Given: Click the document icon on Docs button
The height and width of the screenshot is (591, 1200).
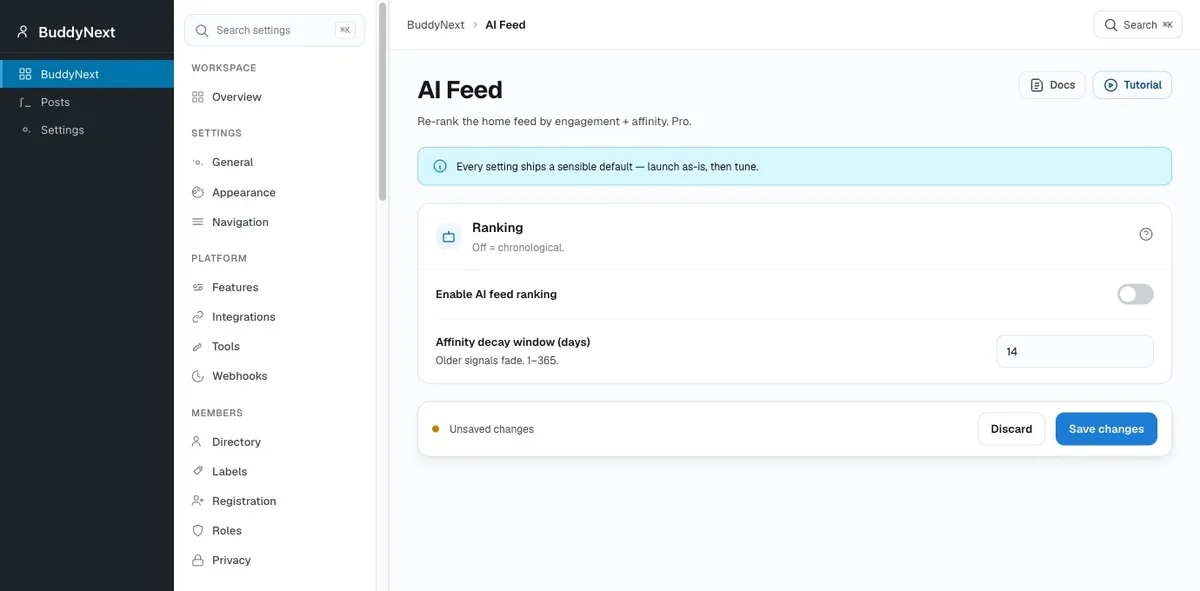Looking at the screenshot, I should [x=1037, y=85].
